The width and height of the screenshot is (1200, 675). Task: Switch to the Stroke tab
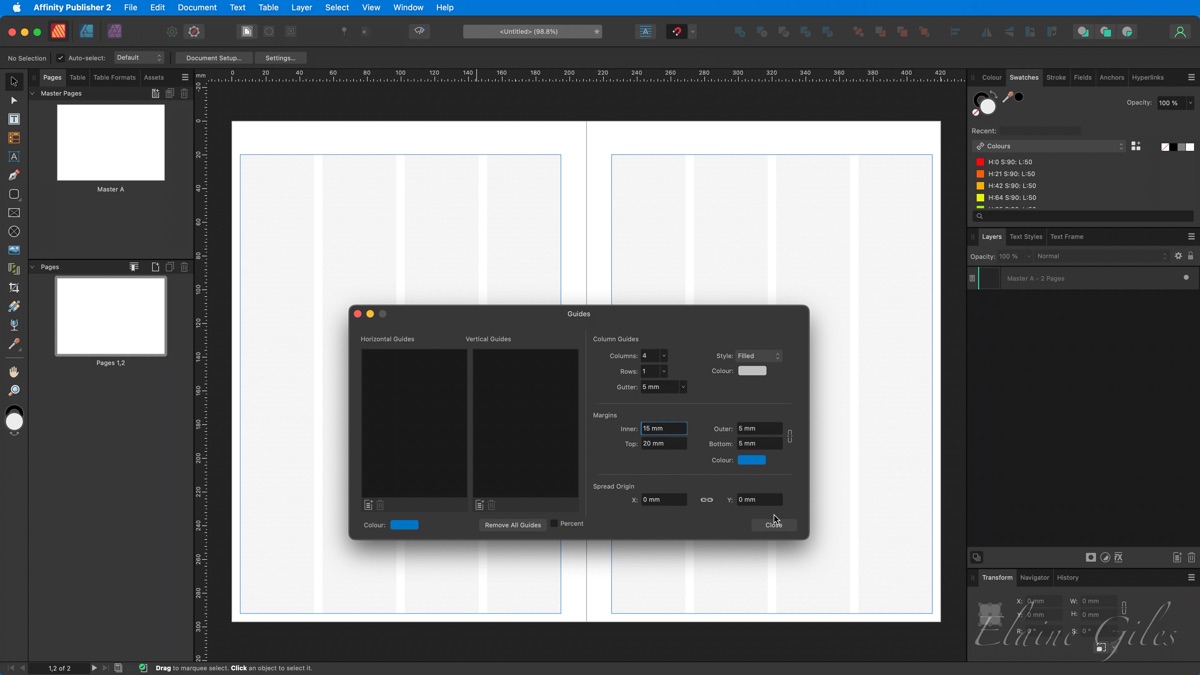pos(1056,77)
